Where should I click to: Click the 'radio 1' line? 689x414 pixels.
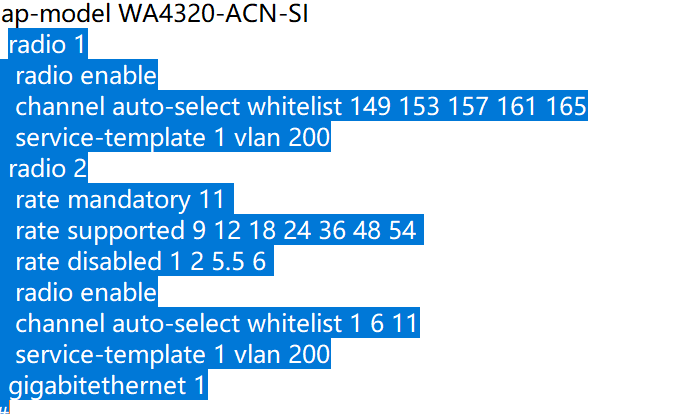[x=48, y=45]
